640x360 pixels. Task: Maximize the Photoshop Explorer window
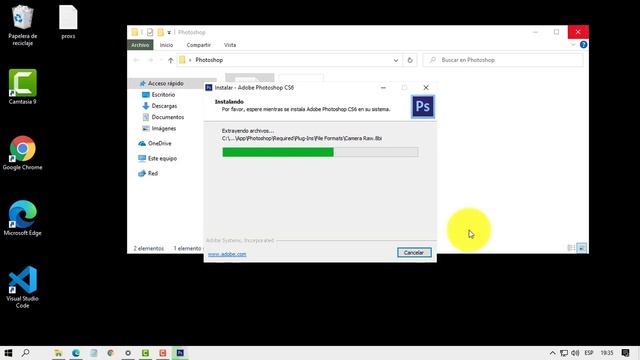556,32
